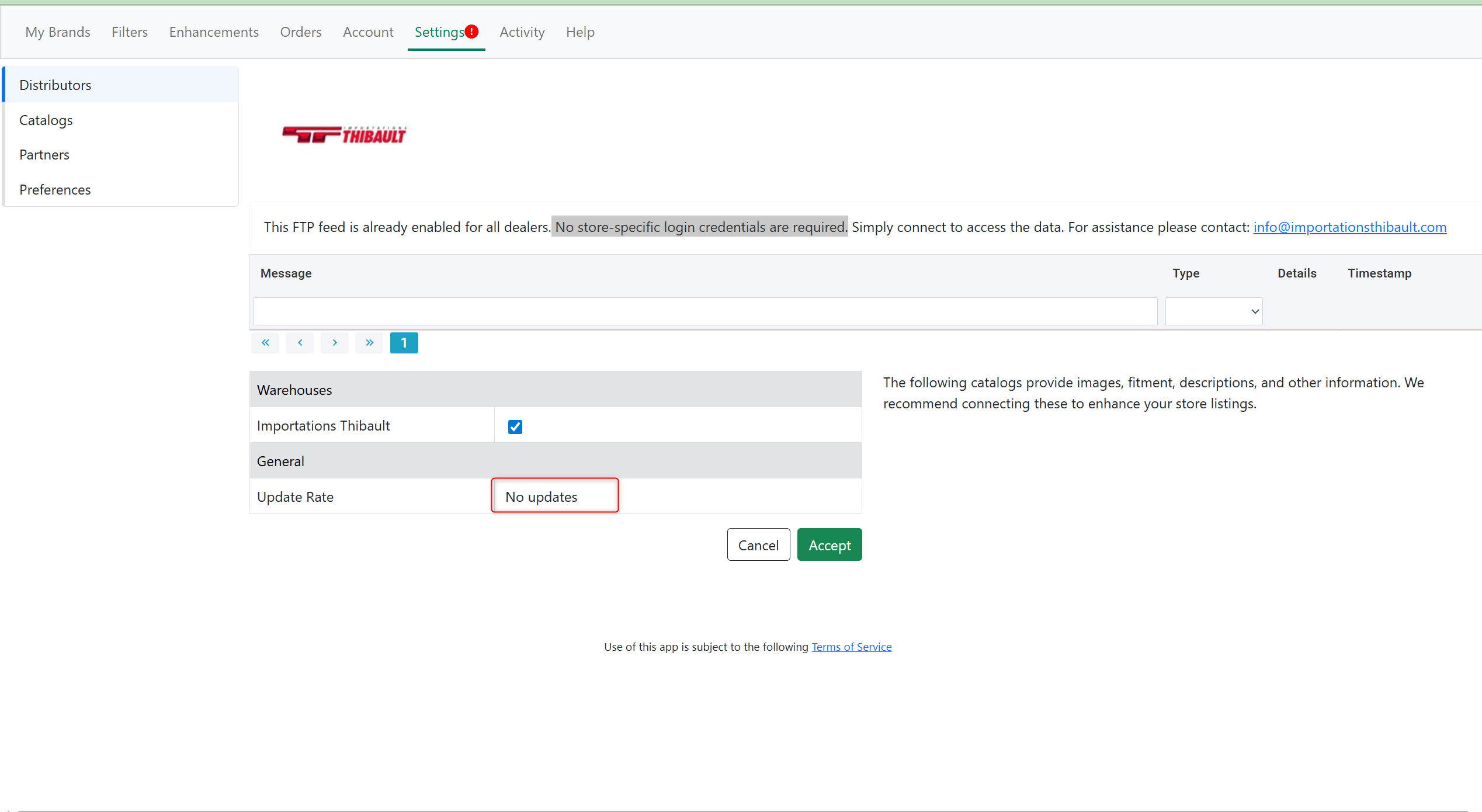This screenshot has width=1482, height=812.
Task: Open My Brands tab
Action: point(58,32)
